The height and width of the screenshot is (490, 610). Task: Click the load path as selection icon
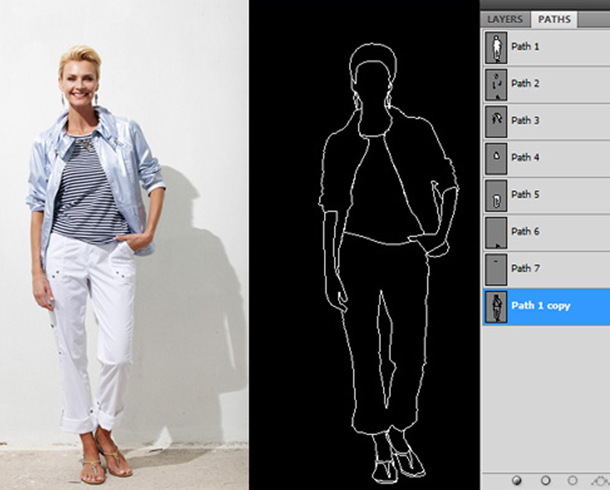click(x=573, y=480)
